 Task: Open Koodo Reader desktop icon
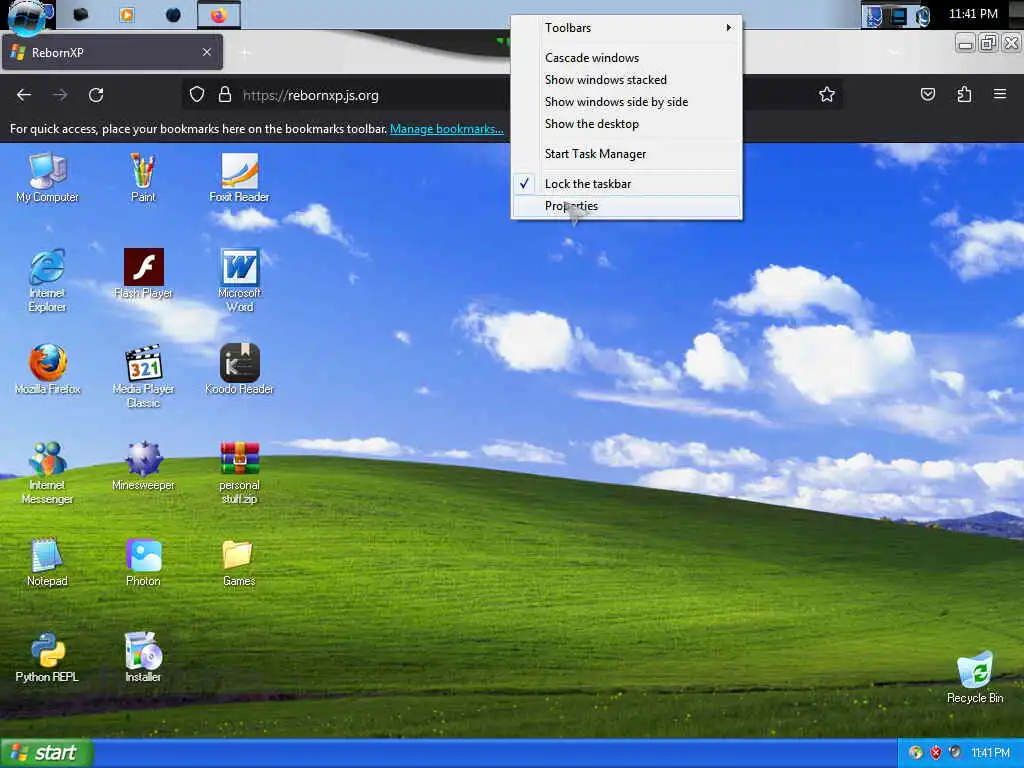pyautogui.click(x=239, y=370)
